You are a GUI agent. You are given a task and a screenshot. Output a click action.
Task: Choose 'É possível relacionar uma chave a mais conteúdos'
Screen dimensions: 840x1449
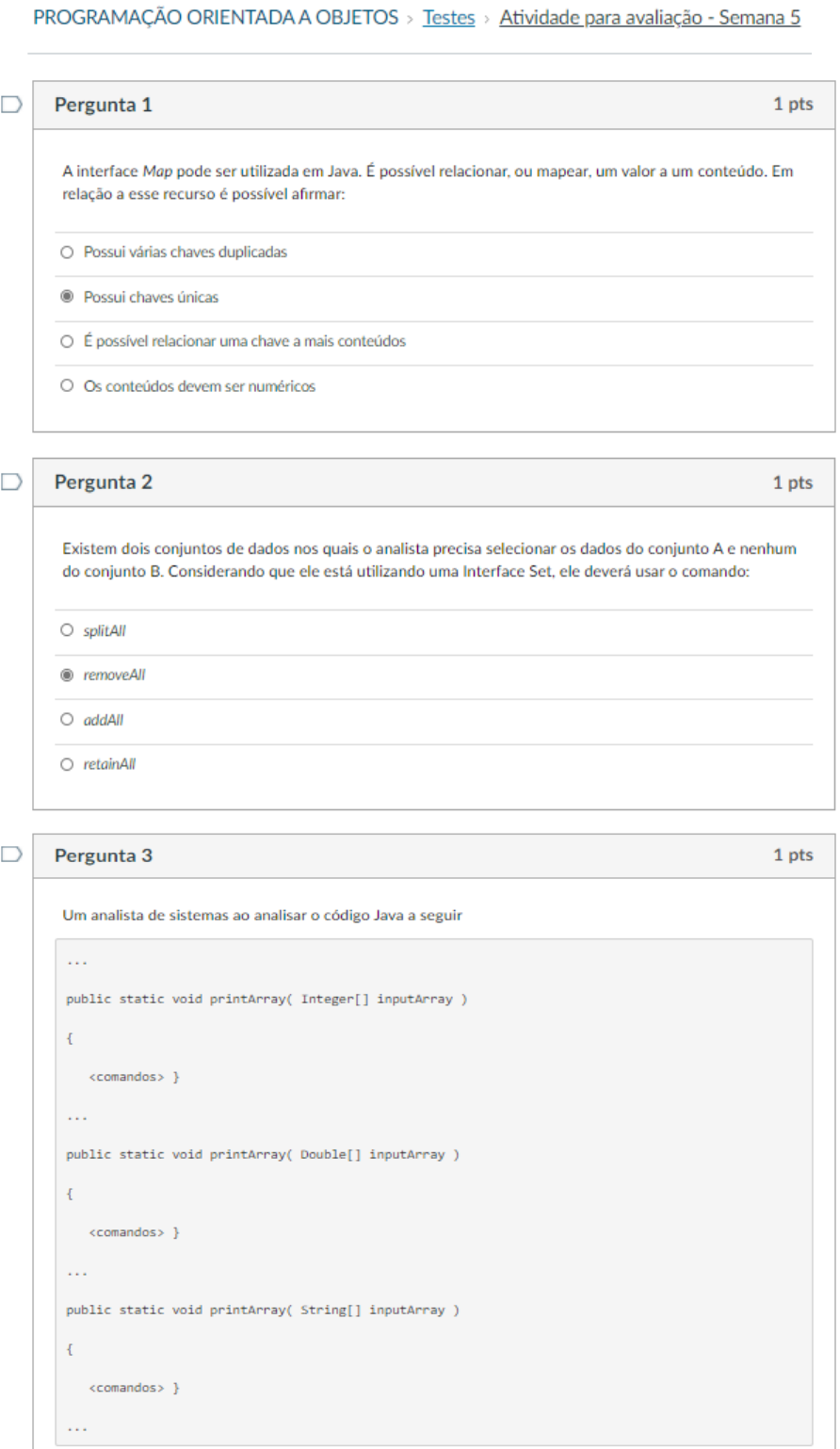66,342
